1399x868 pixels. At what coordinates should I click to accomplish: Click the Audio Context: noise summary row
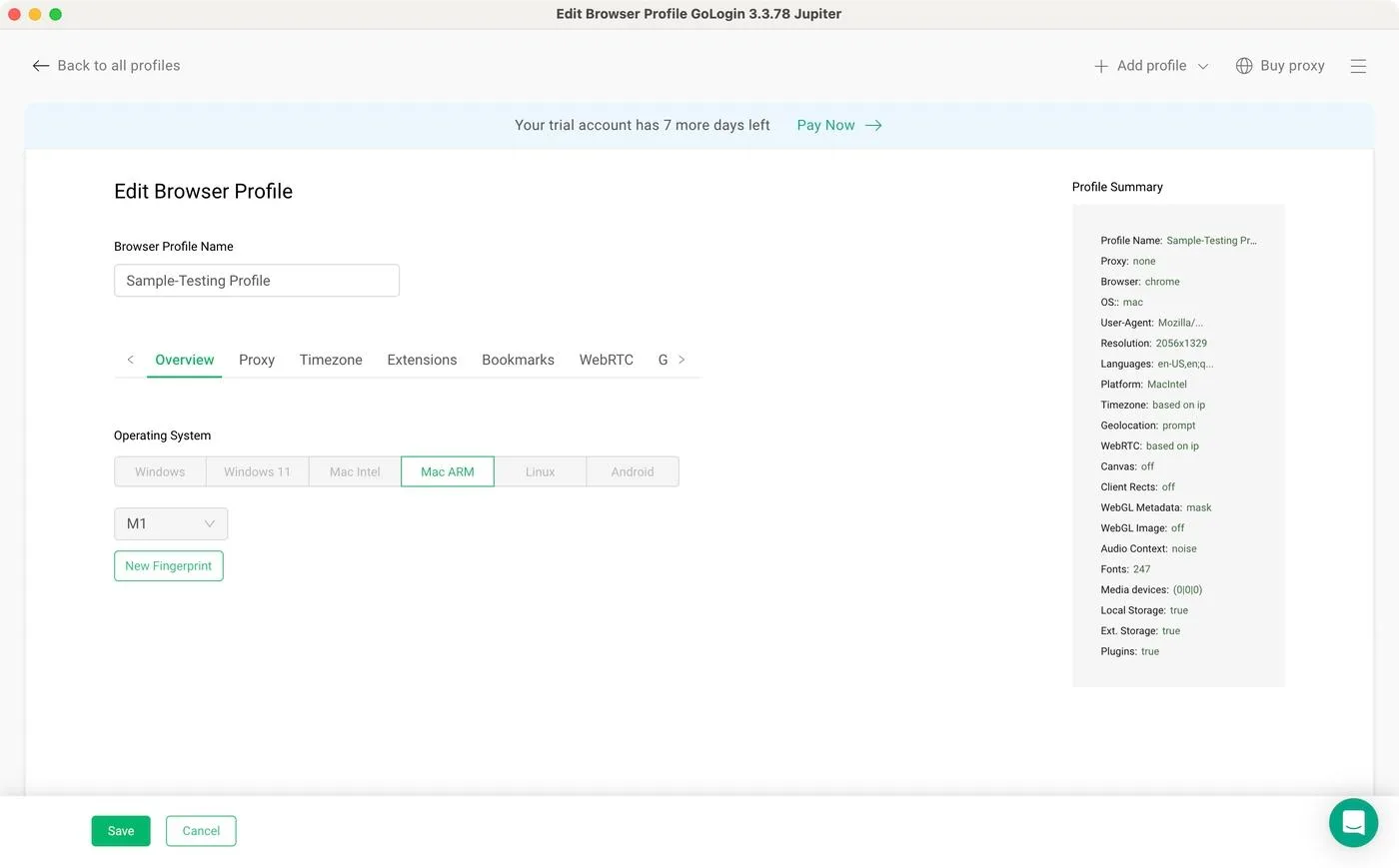[x=1148, y=549]
